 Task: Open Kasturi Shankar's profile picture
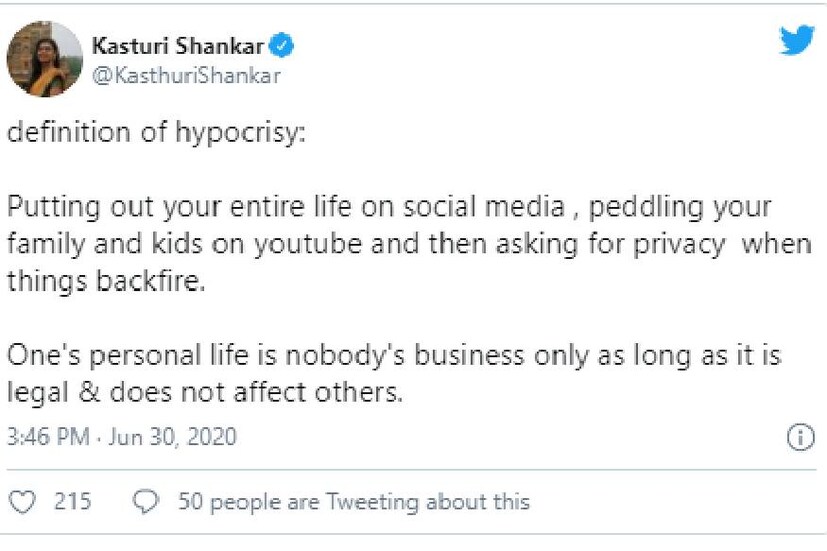point(44,59)
